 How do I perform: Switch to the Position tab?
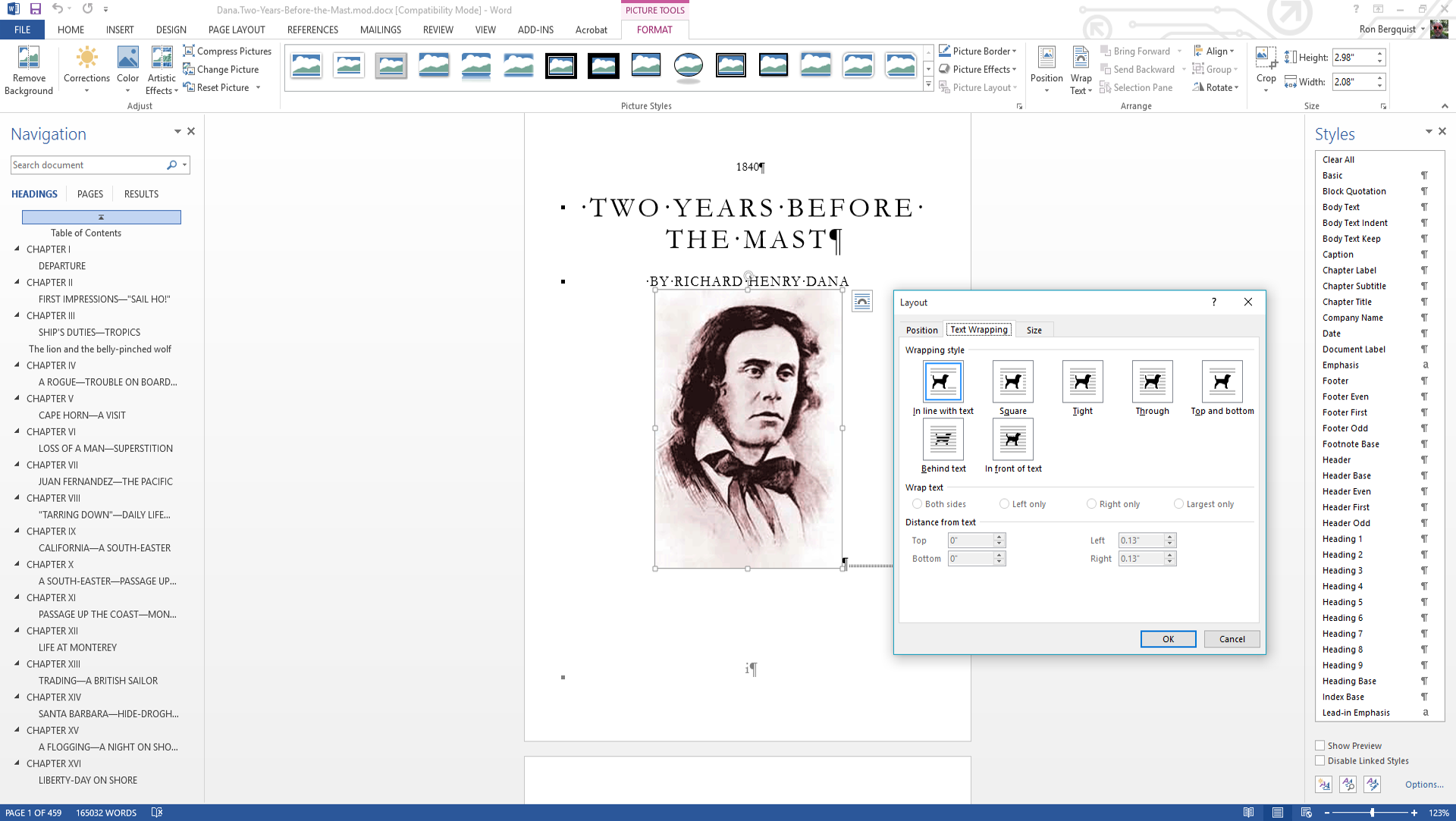[x=921, y=330]
